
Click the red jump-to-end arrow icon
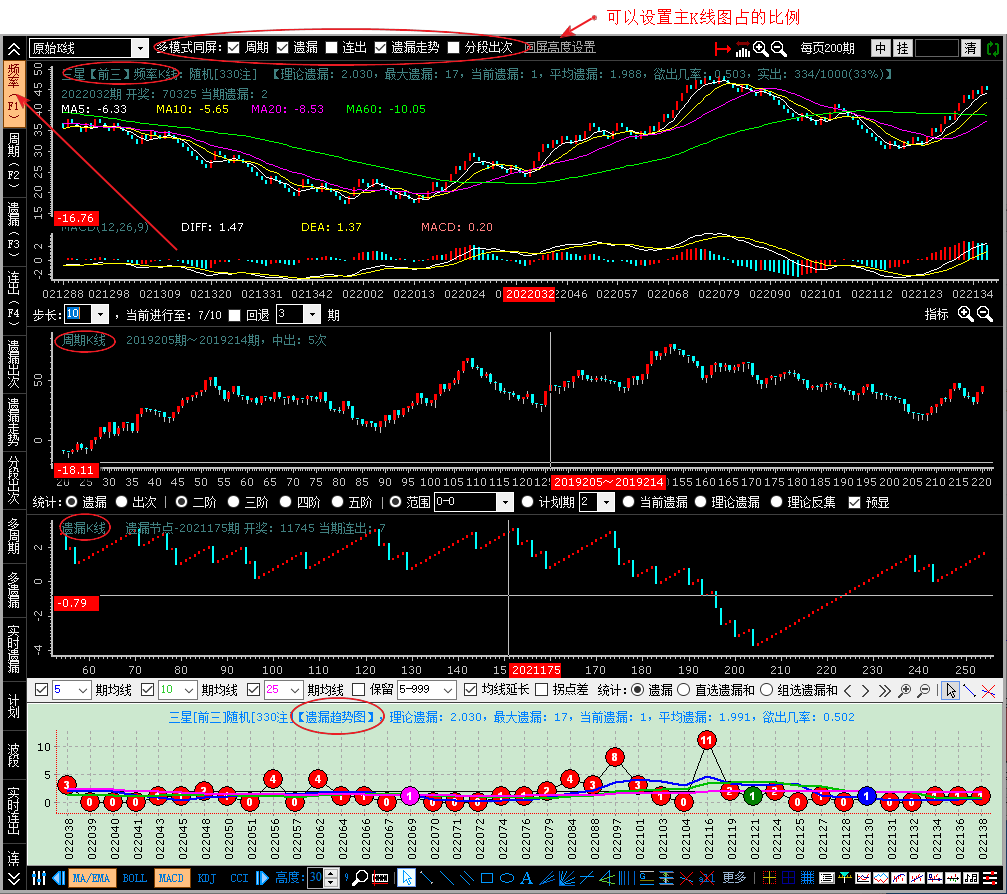(722, 48)
